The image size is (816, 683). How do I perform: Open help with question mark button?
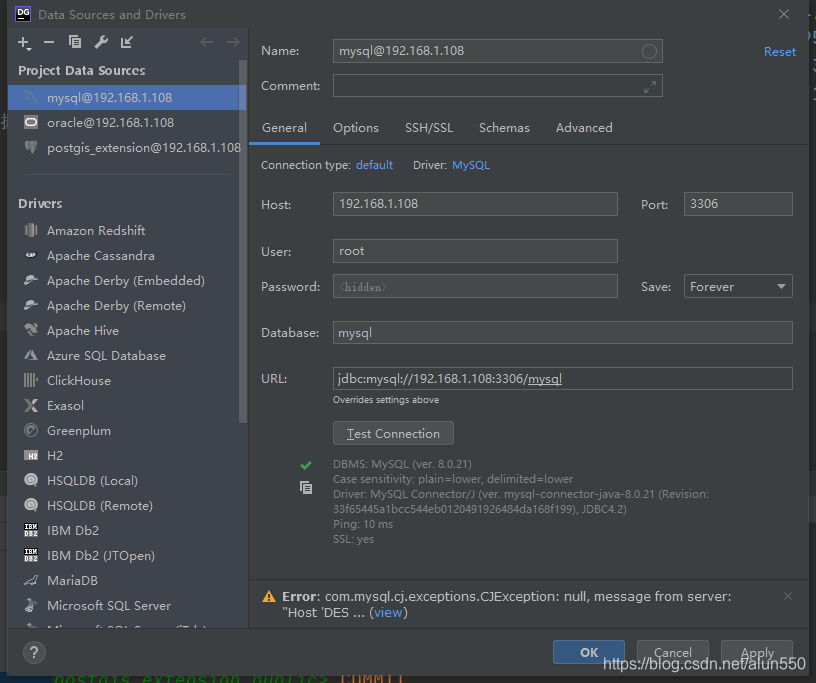pos(34,652)
